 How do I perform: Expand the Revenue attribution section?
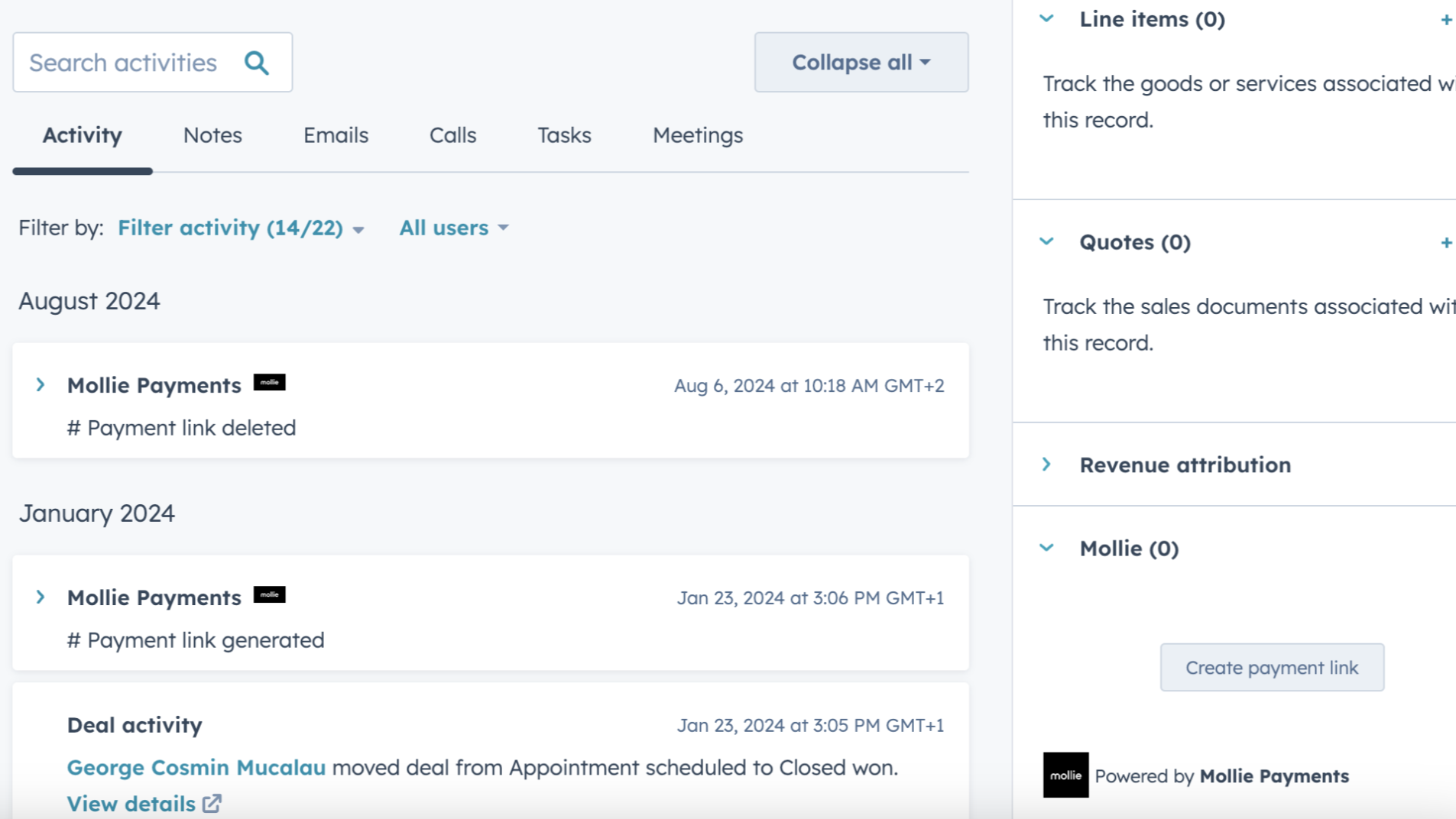(x=1047, y=465)
